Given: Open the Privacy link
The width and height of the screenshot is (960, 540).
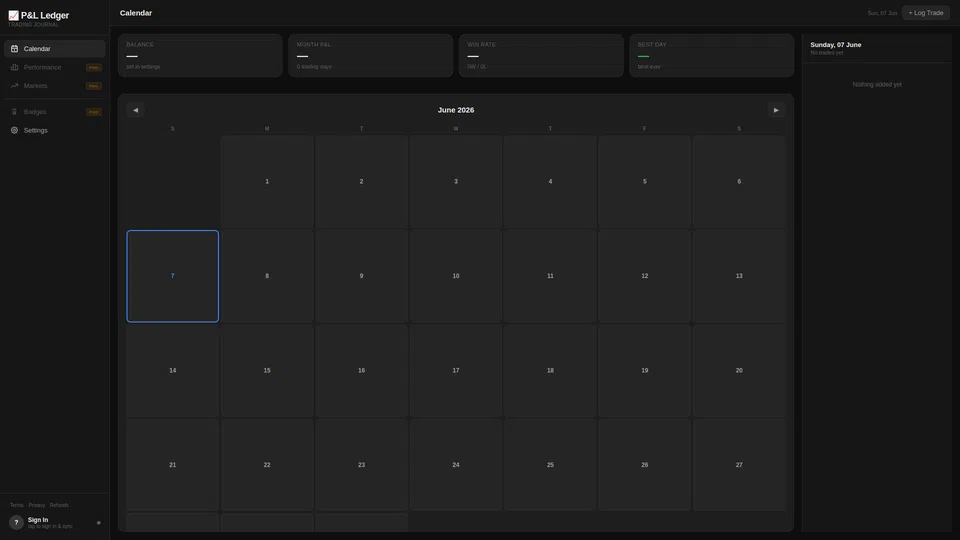Looking at the screenshot, I should click(x=37, y=505).
